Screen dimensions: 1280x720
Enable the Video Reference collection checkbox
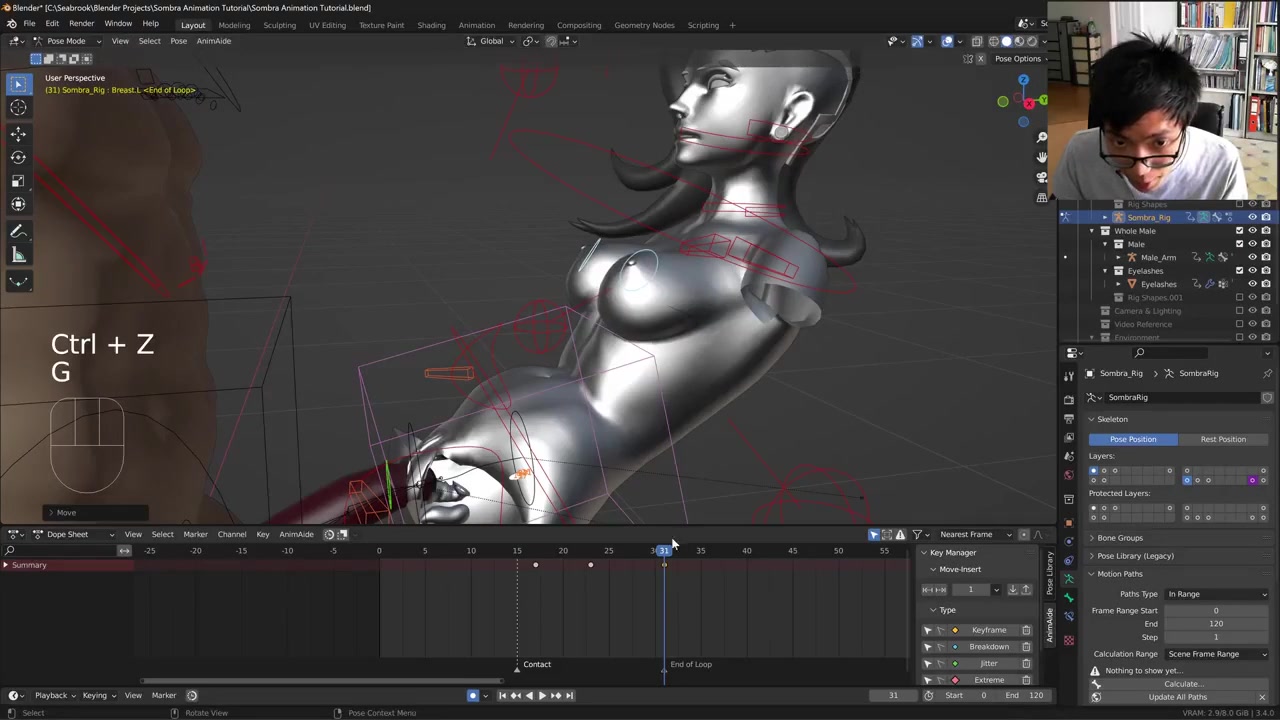tap(1240, 324)
